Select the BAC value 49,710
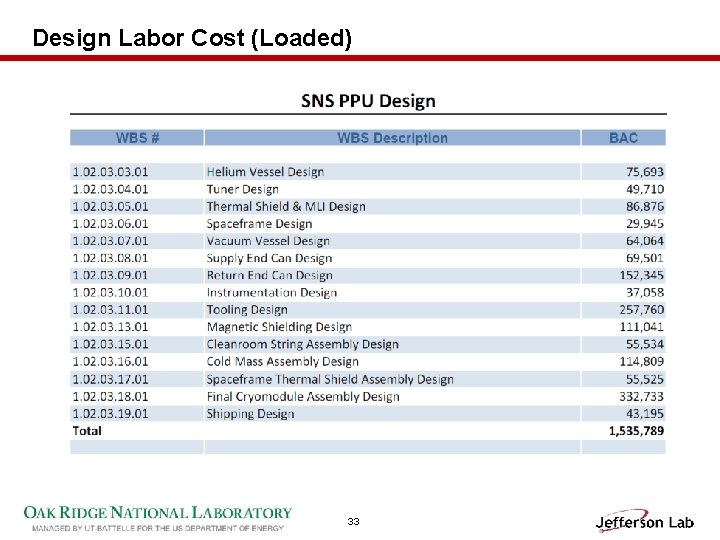 click(x=645, y=189)
